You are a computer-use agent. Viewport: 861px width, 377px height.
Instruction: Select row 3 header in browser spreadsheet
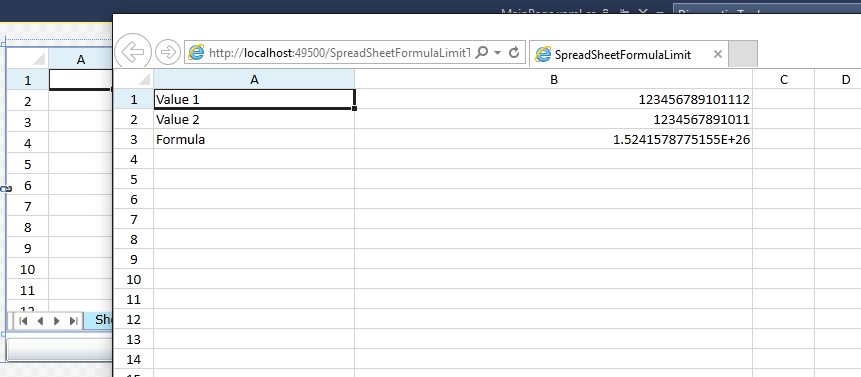point(133,139)
